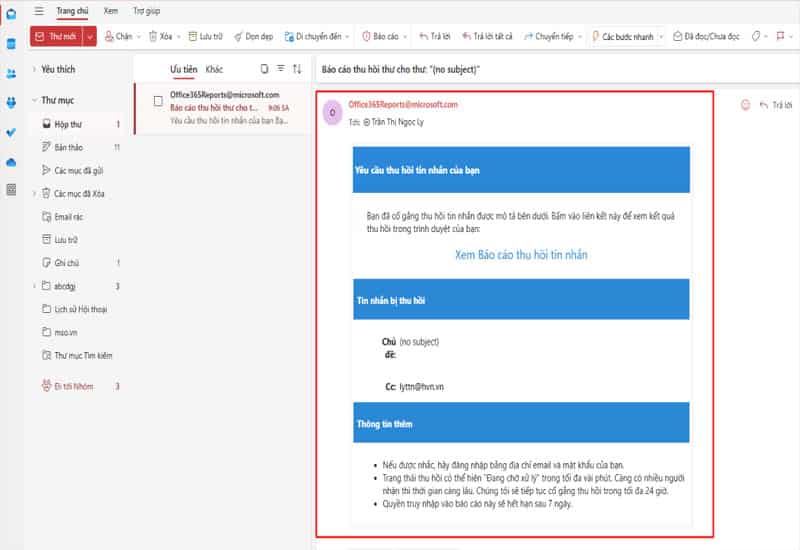Open the Bản thảo drafts folder
Image resolution: width=800 pixels, height=550 pixels.
(x=77, y=147)
